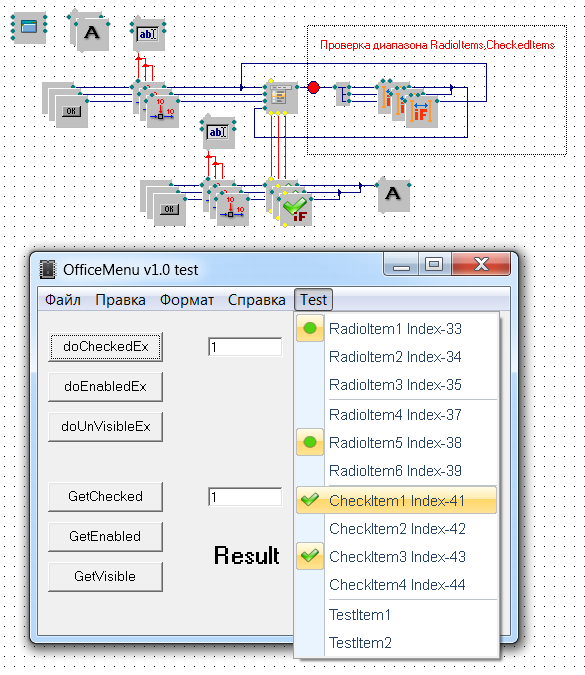This screenshot has width=585, height=675.
Task: Choose RadioItem2 Index-34
Action: (396, 357)
